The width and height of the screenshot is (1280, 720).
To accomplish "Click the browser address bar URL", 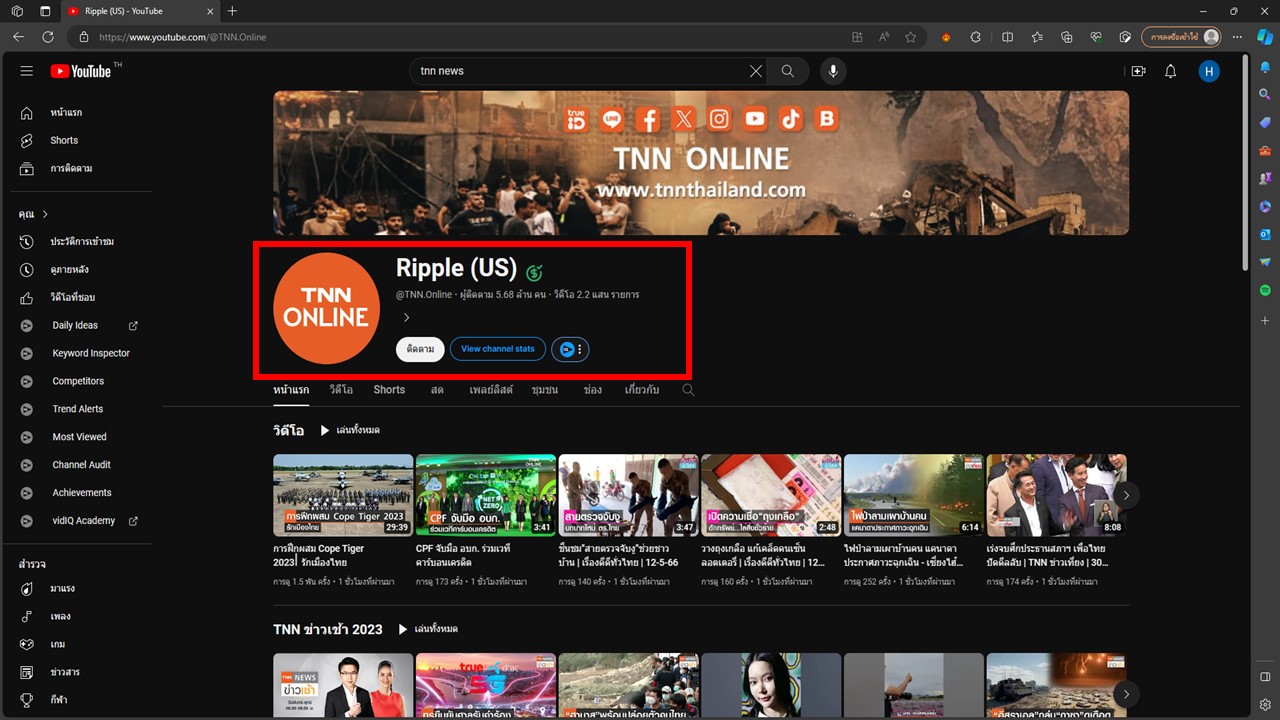I will point(182,37).
